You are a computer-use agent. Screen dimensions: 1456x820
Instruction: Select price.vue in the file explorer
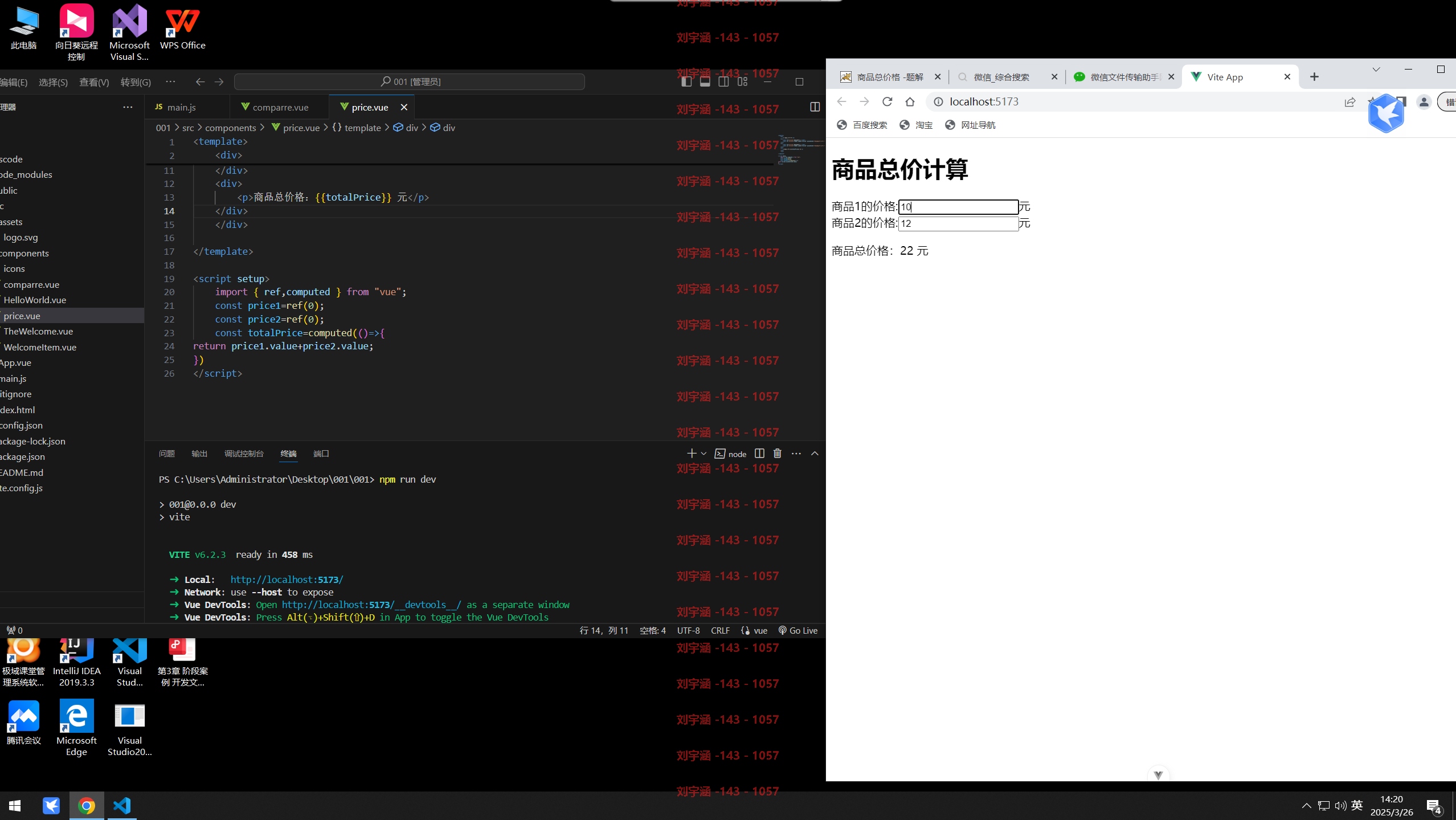click(72, 316)
